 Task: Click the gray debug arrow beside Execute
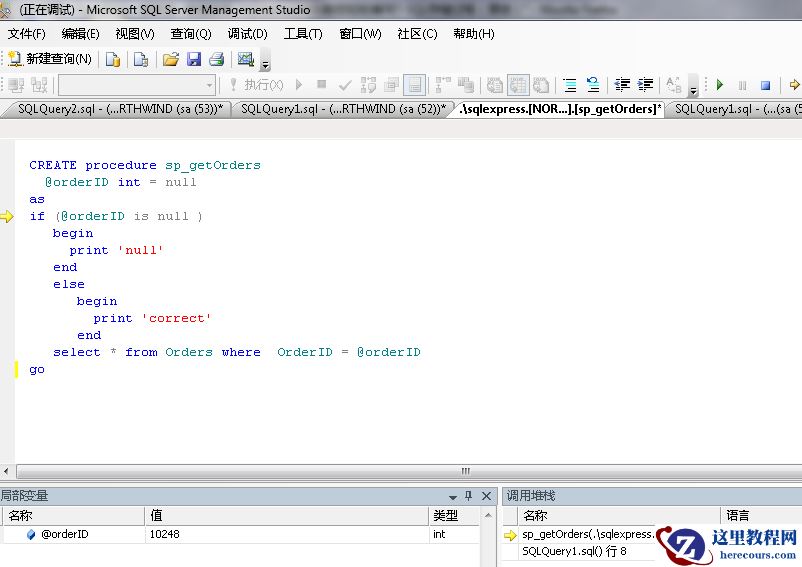[x=299, y=84]
